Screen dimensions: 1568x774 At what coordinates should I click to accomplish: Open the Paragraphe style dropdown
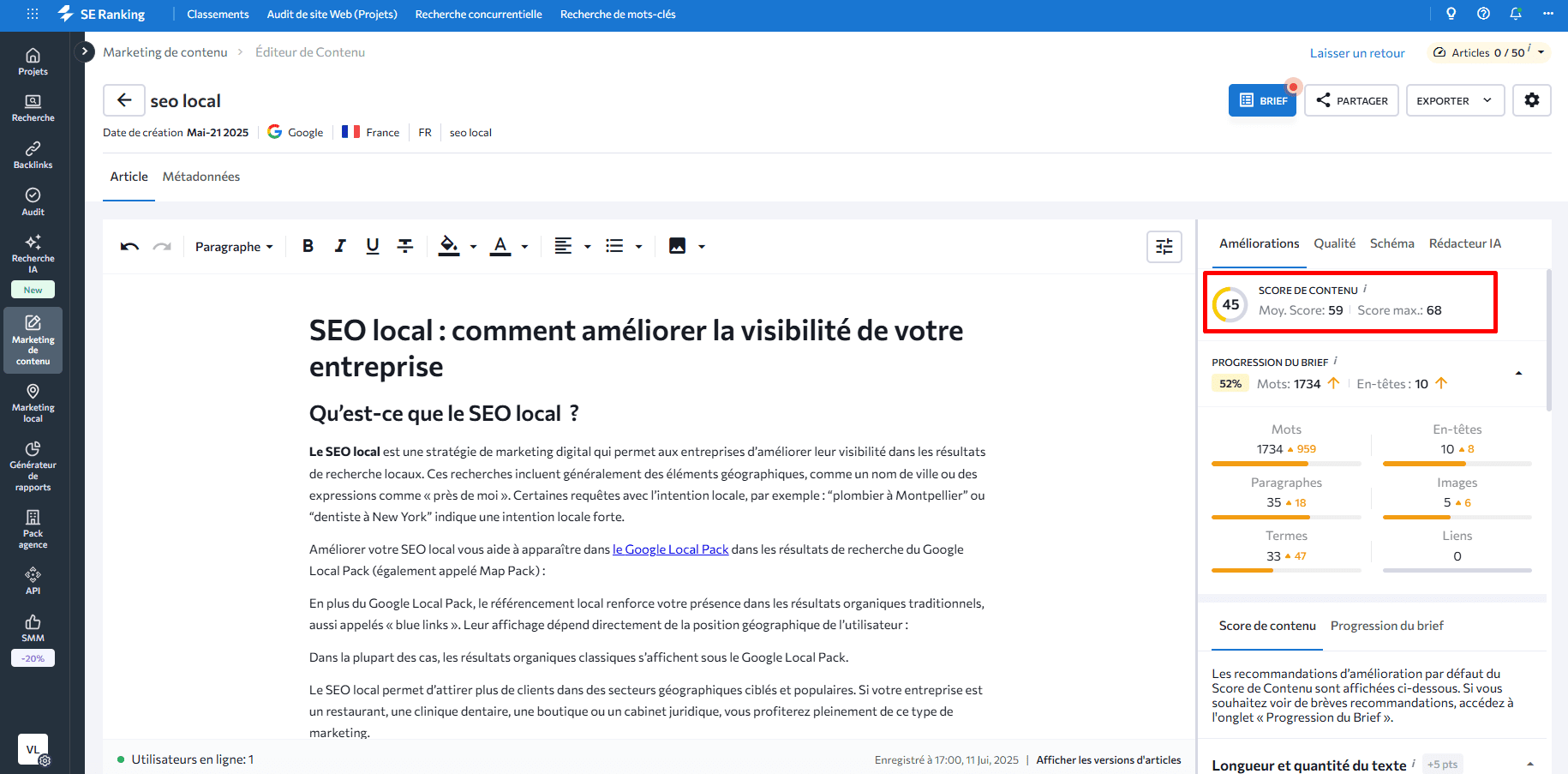[x=234, y=247]
